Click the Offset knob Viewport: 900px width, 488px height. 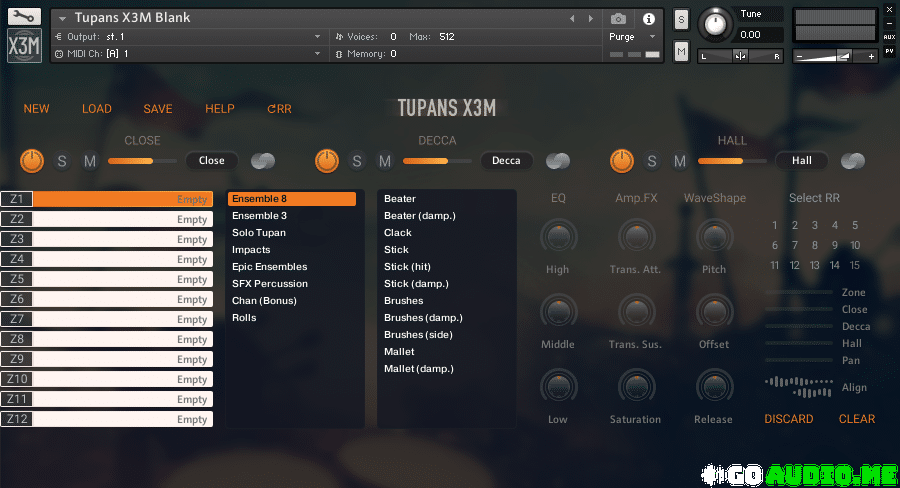tap(715, 312)
